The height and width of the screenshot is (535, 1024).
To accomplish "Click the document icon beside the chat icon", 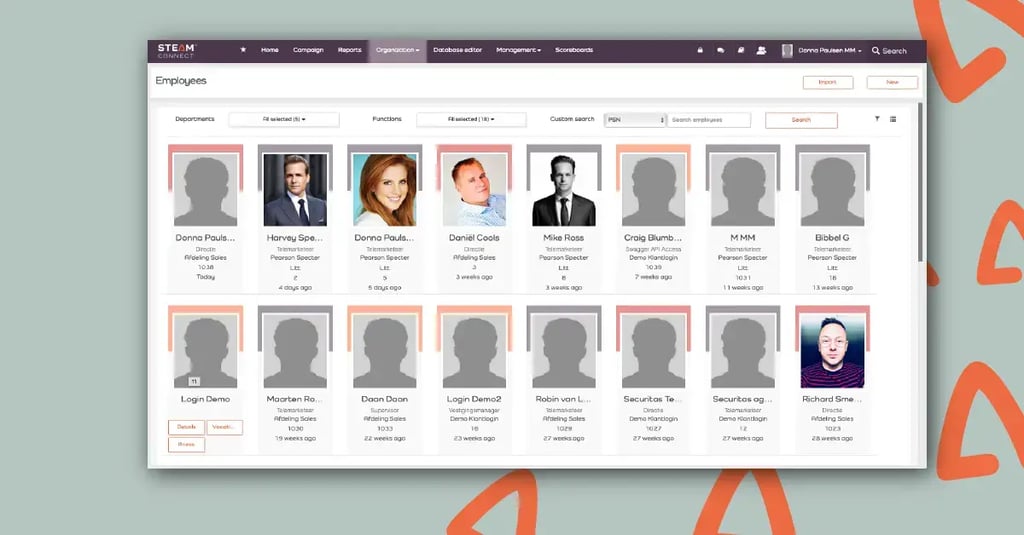I will 741,50.
